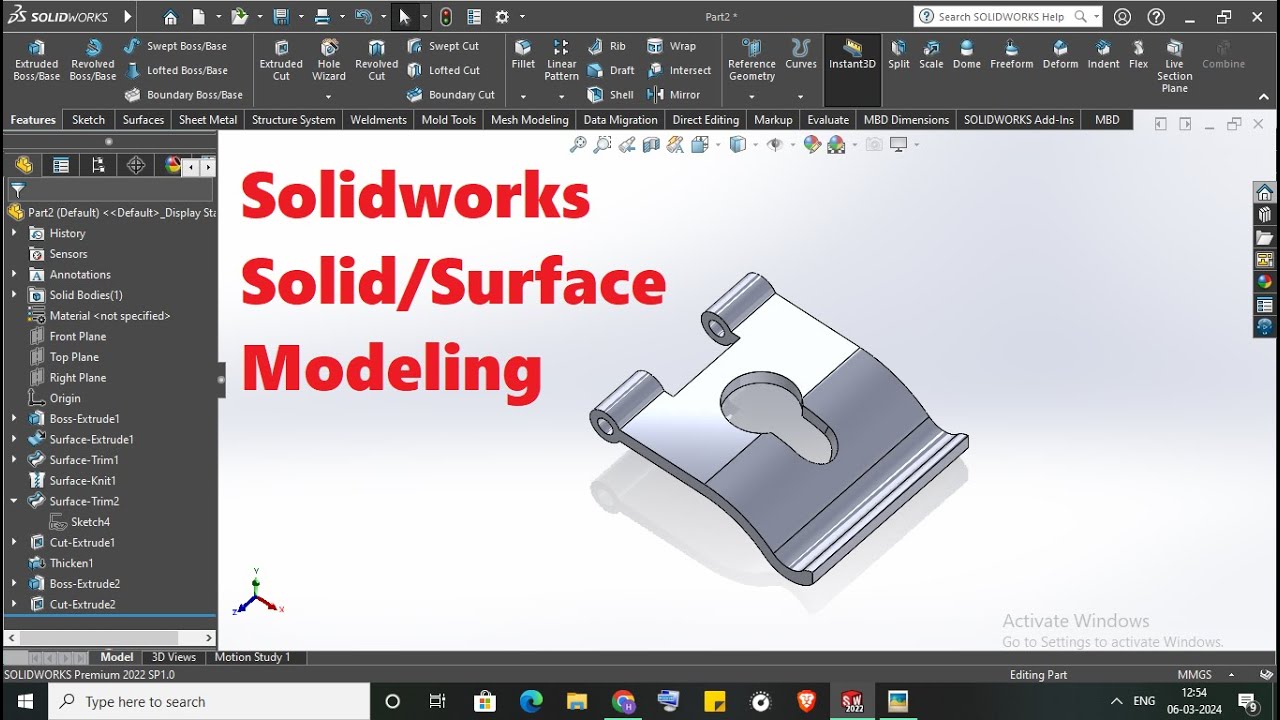Select the Freeform tool
This screenshot has height=720, width=1280.
(x=1012, y=55)
